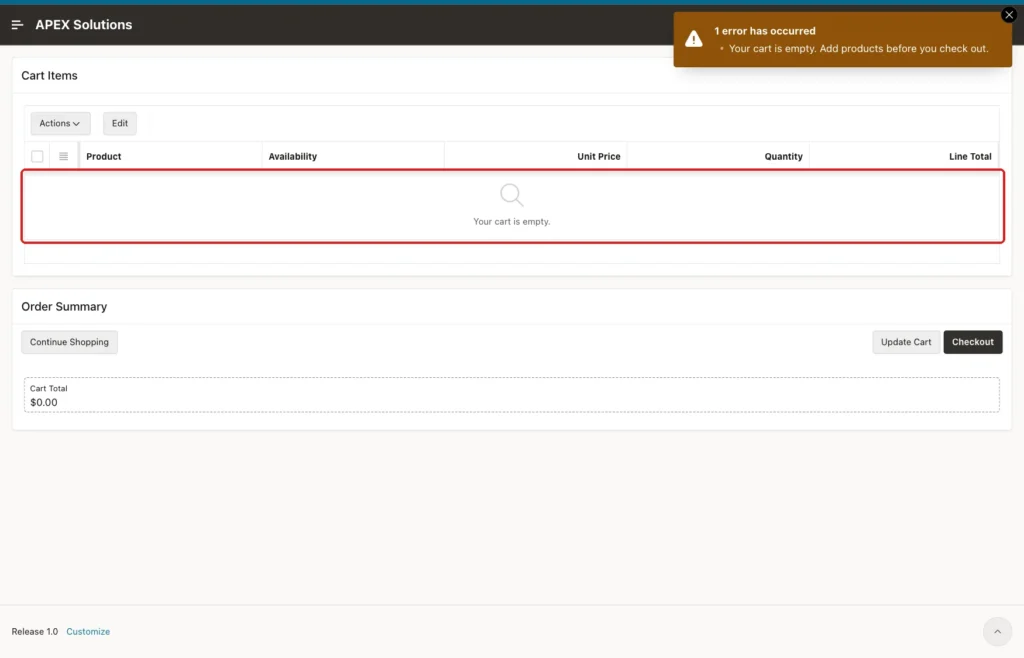Open the row actions menu icon in the header

(63, 157)
